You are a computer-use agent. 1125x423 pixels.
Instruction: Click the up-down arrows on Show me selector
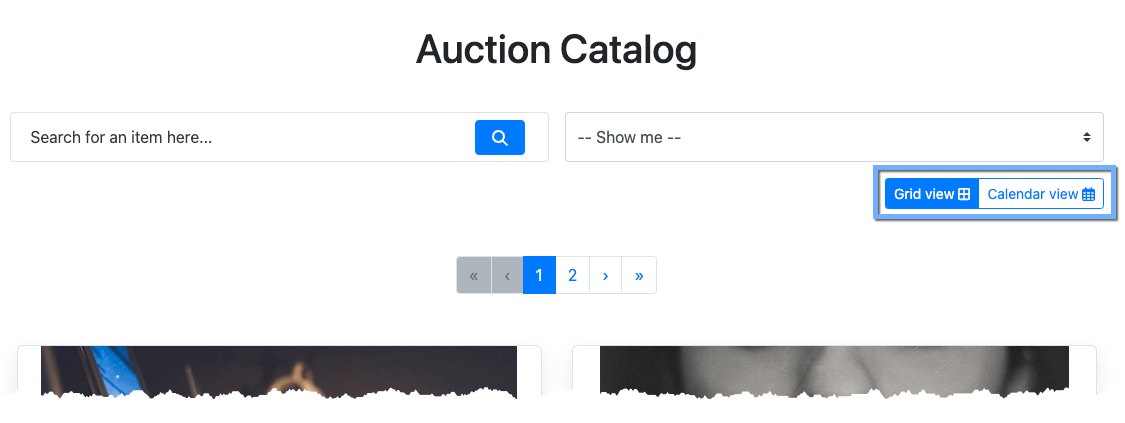pyautogui.click(x=1086, y=137)
